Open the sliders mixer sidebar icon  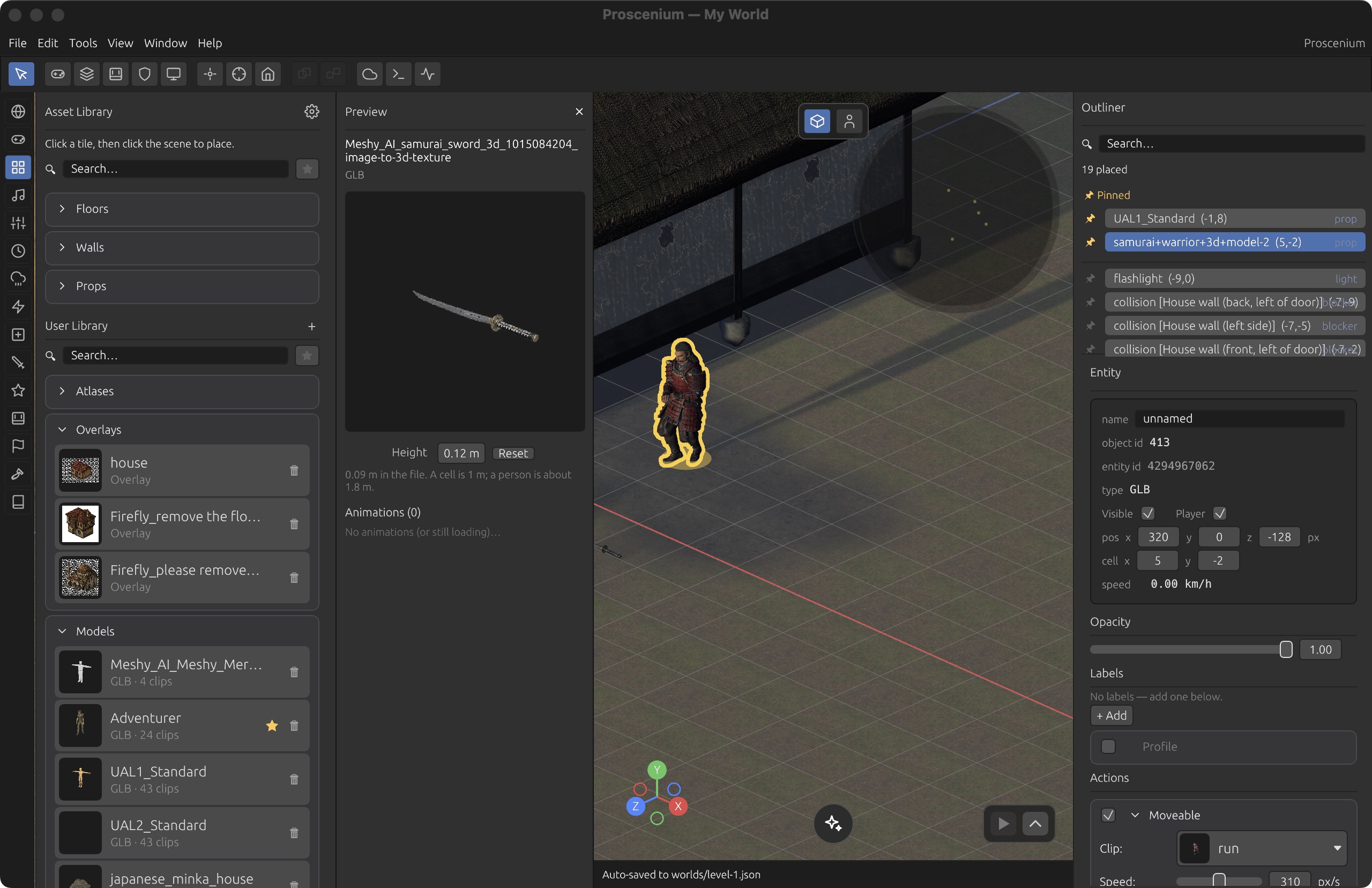[x=18, y=223]
